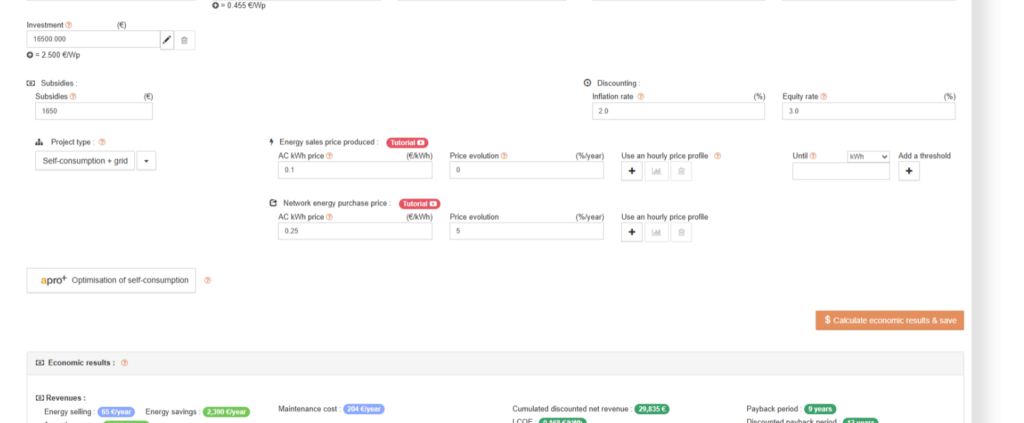Select the Self-consumption + grid box
The height and width of the screenshot is (423, 1024).
pos(85,161)
